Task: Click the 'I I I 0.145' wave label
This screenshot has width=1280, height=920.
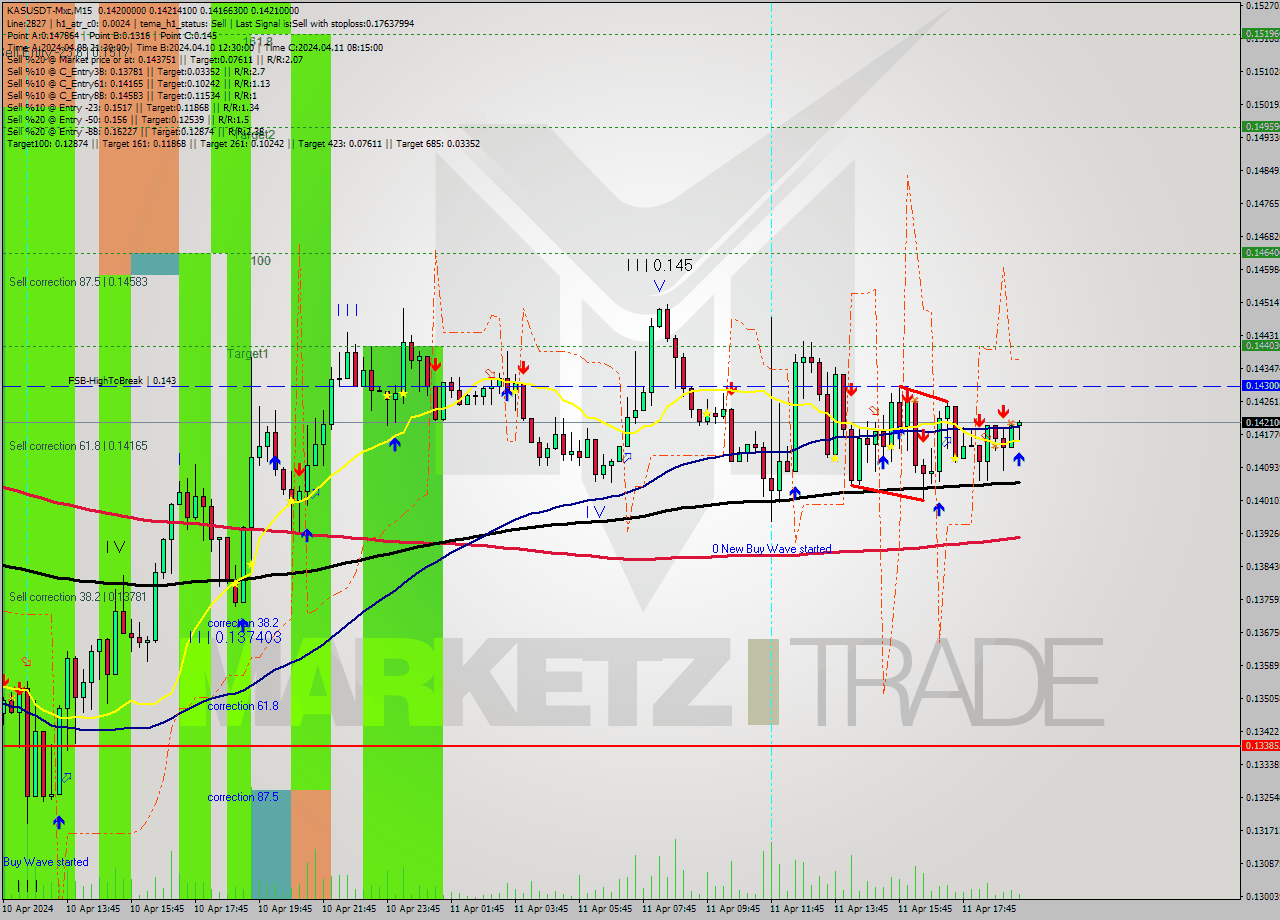Action: 659,265
